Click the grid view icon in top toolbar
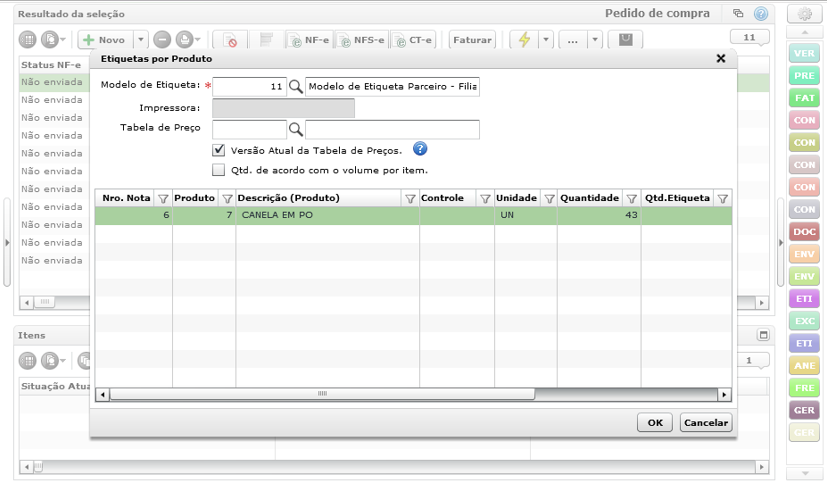 click(27, 40)
